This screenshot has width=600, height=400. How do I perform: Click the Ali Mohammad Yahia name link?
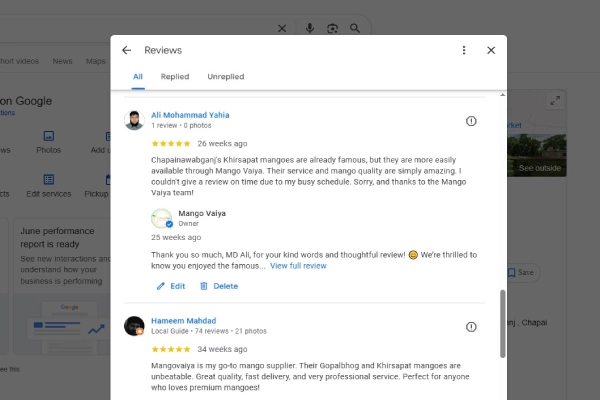click(x=191, y=114)
